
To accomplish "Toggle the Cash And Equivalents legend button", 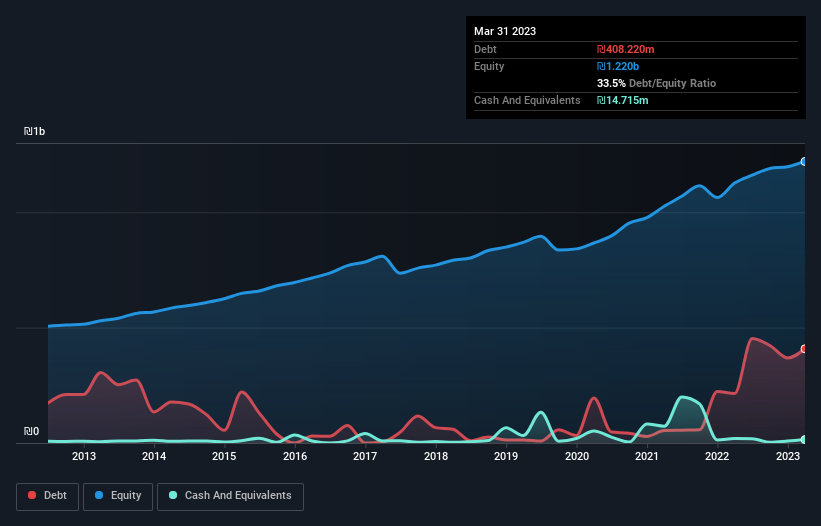I will click(230, 496).
